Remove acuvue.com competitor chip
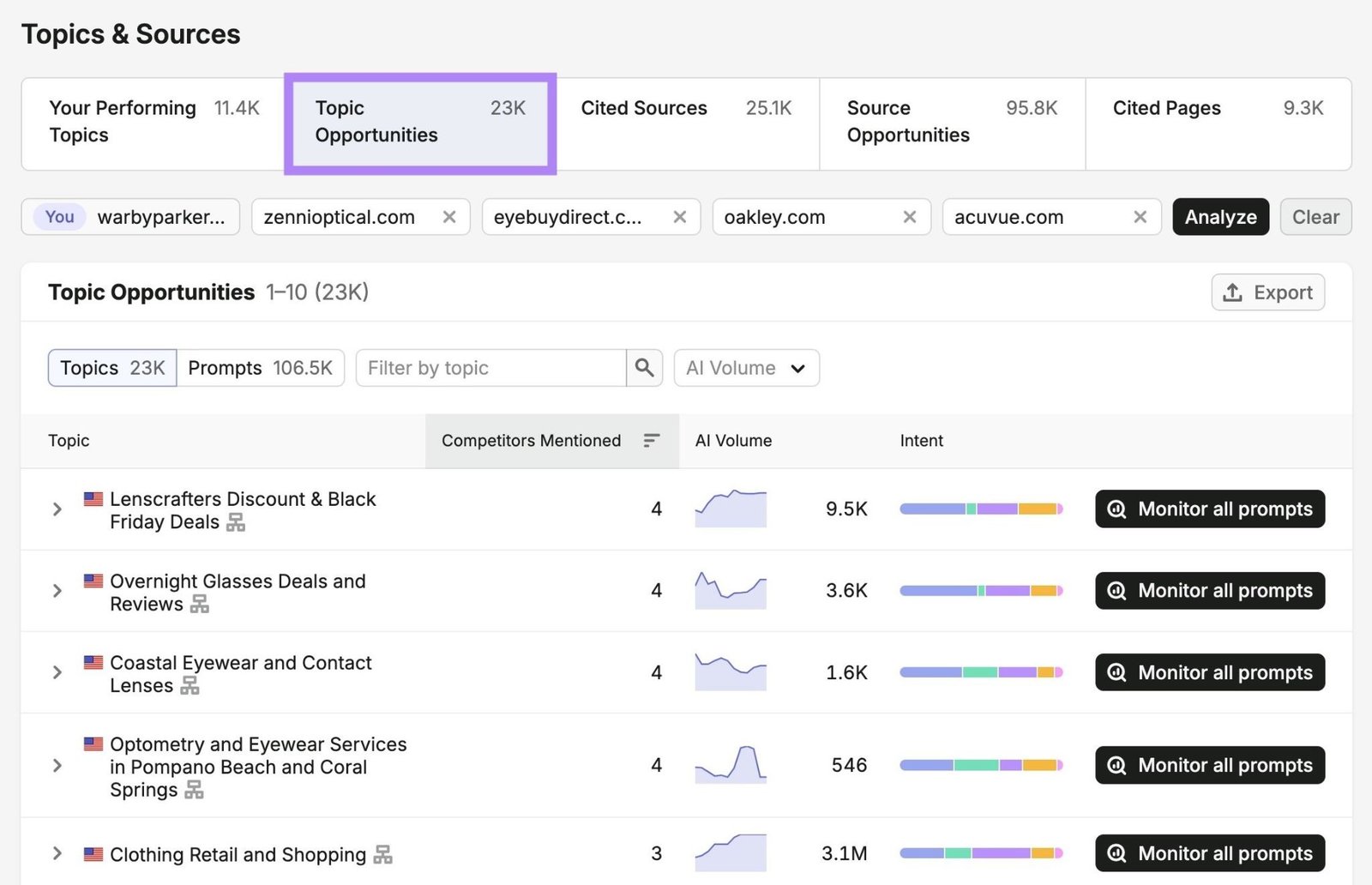Image resolution: width=1372 pixels, height=885 pixels. (x=1140, y=217)
